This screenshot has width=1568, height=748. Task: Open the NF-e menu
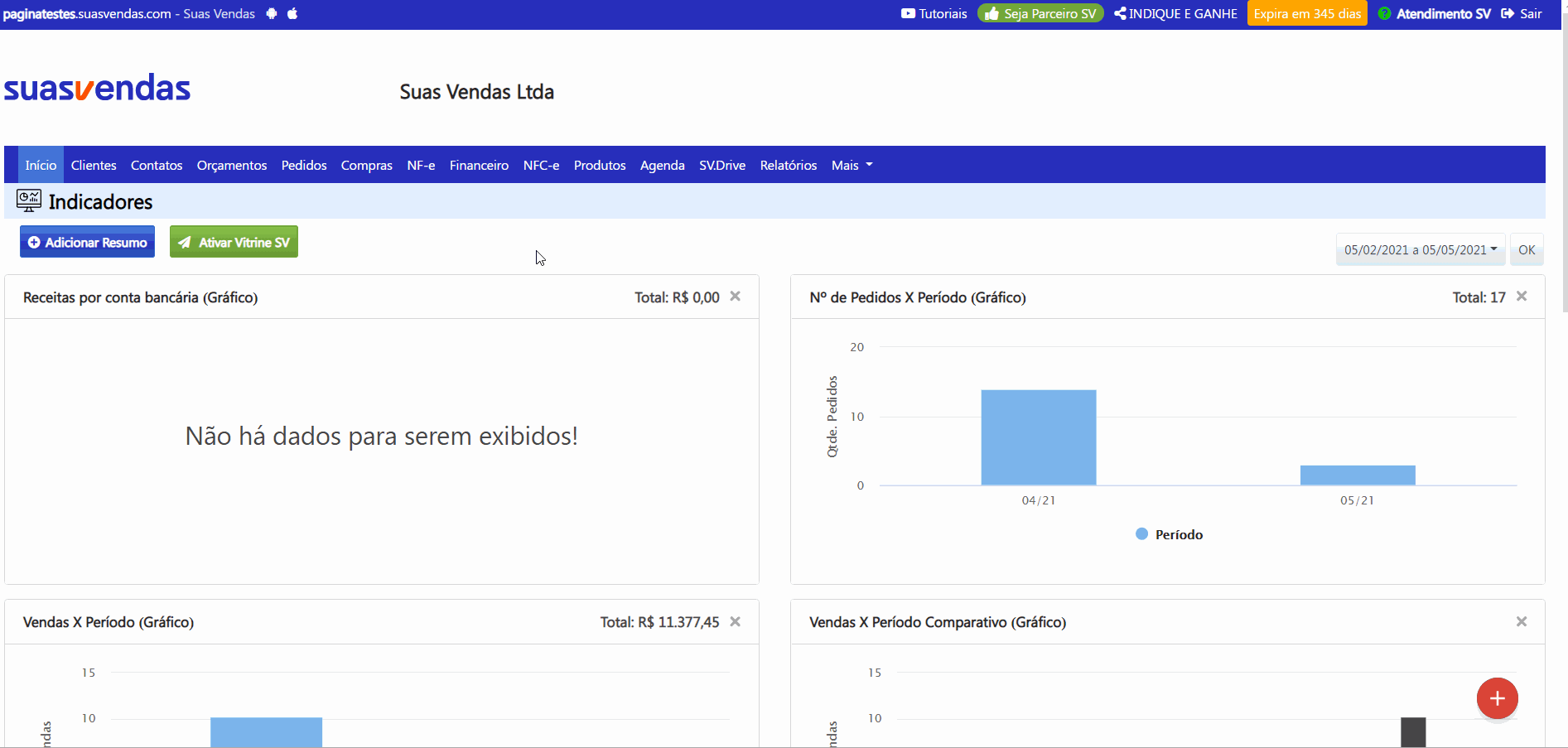tap(421, 165)
